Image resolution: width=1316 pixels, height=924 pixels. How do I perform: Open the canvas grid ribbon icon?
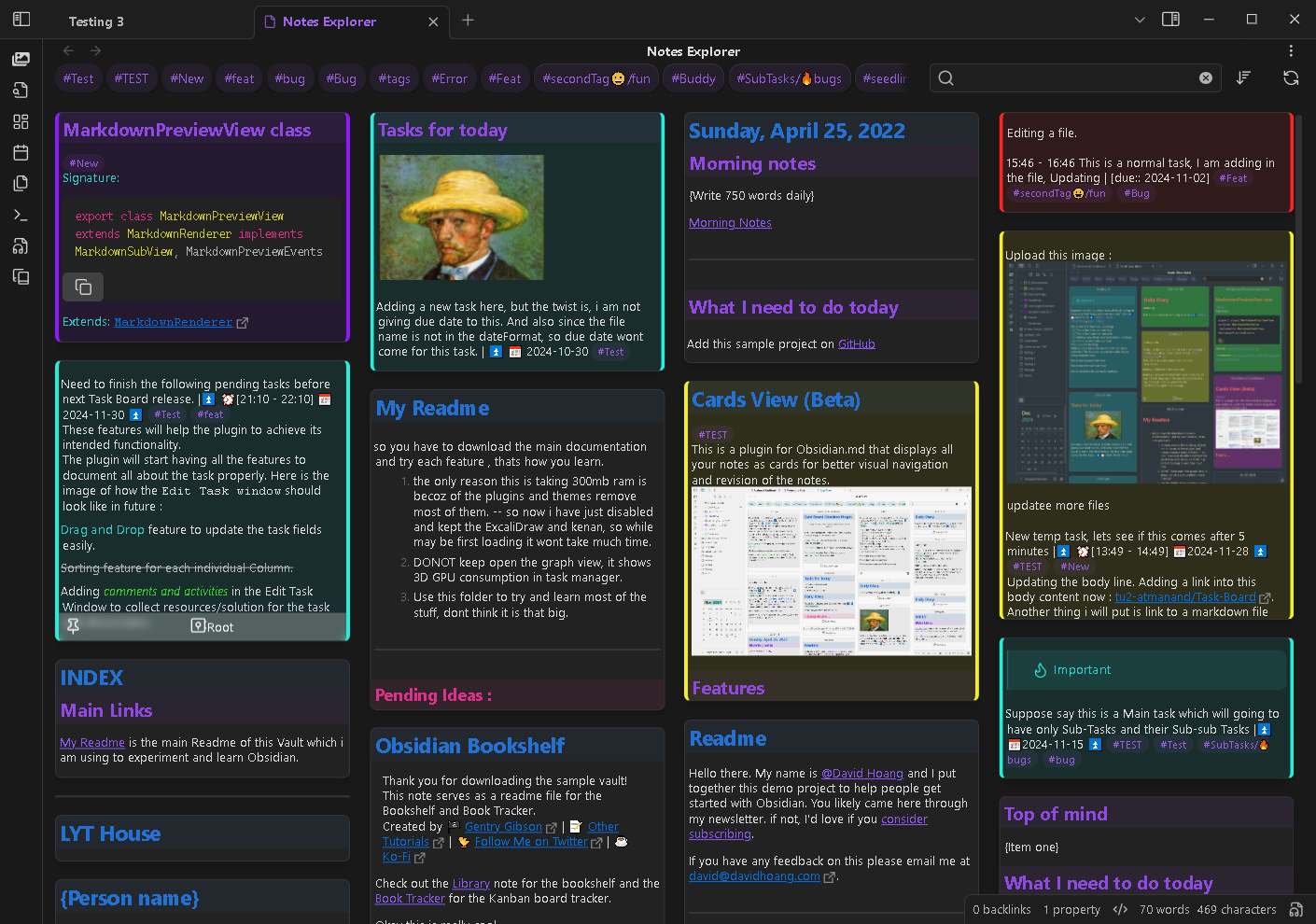[x=21, y=121]
